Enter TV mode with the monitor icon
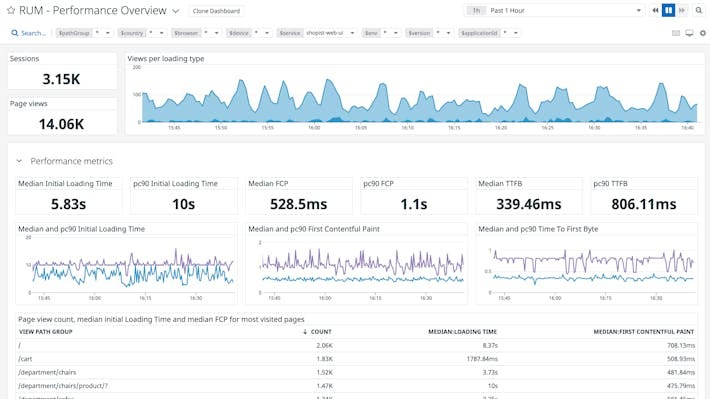The width and height of the screenshot is (710, 399). (689, 33)
